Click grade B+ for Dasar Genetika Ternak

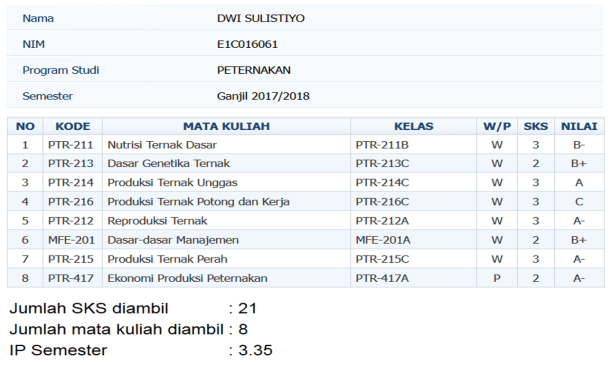[579, 164]
